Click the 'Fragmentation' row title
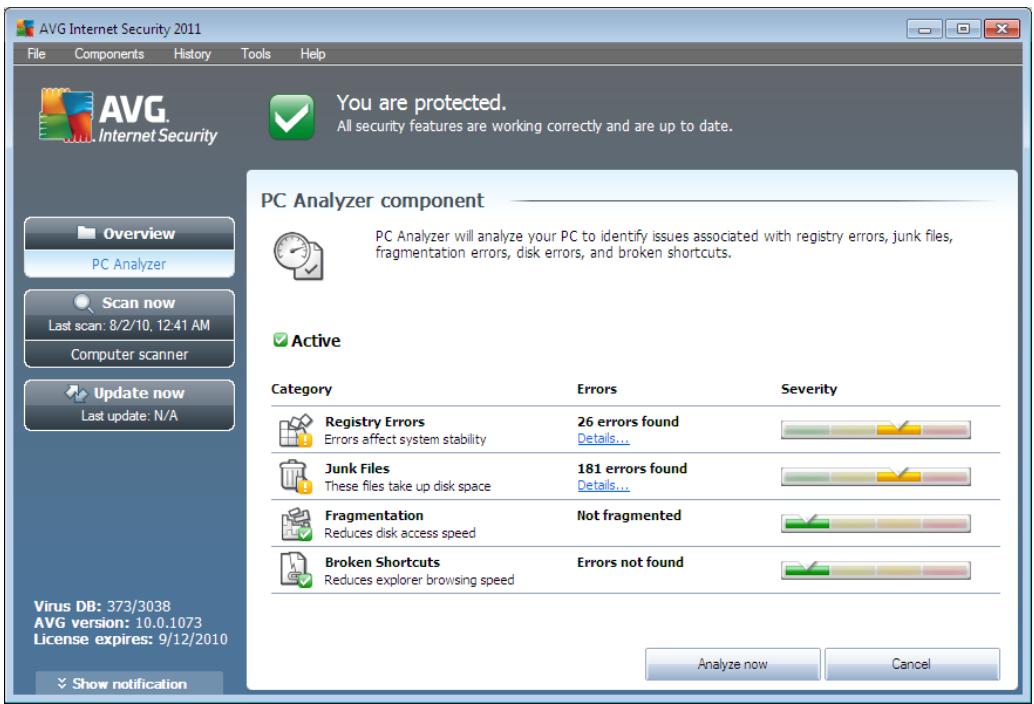1034x704 pixels. (374, 515)
